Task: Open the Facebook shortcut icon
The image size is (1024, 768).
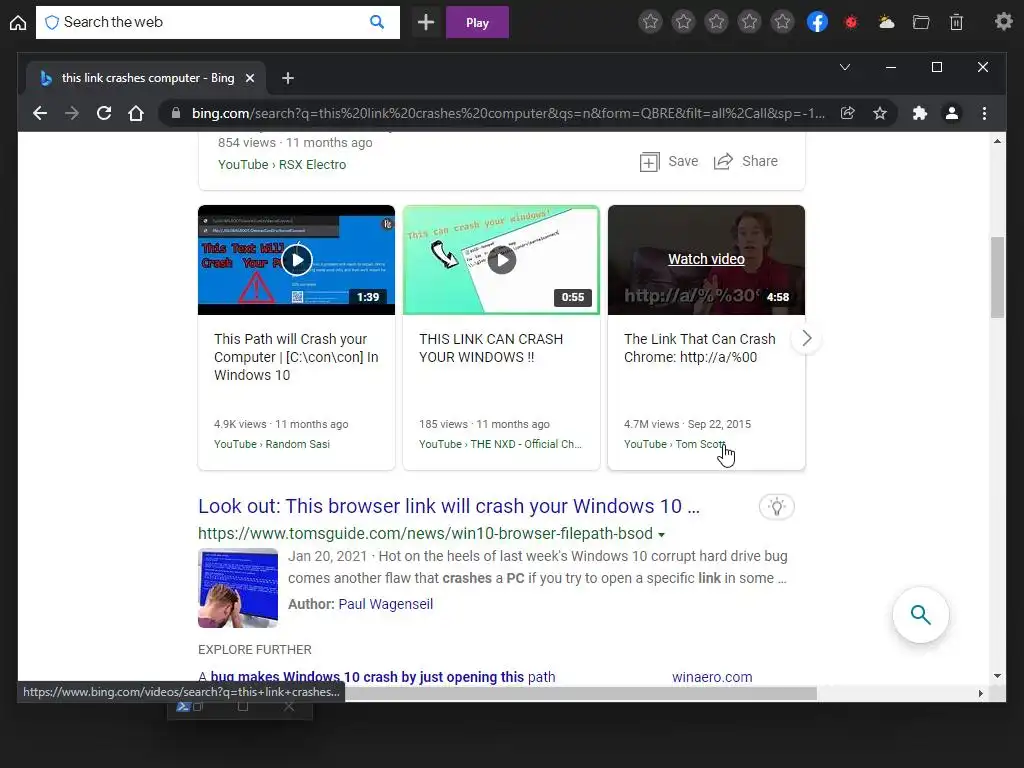Action: click(x=817, y=22)
